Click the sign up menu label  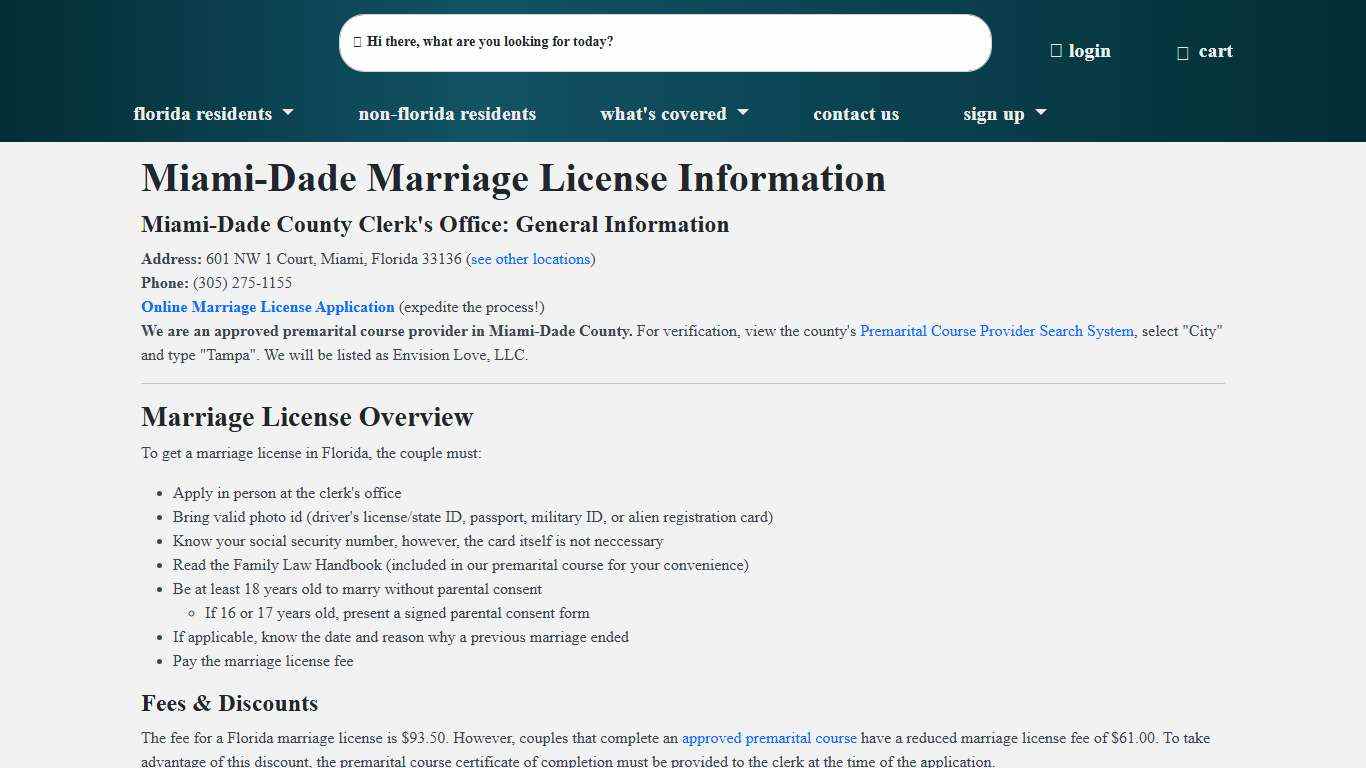point(993,113)
